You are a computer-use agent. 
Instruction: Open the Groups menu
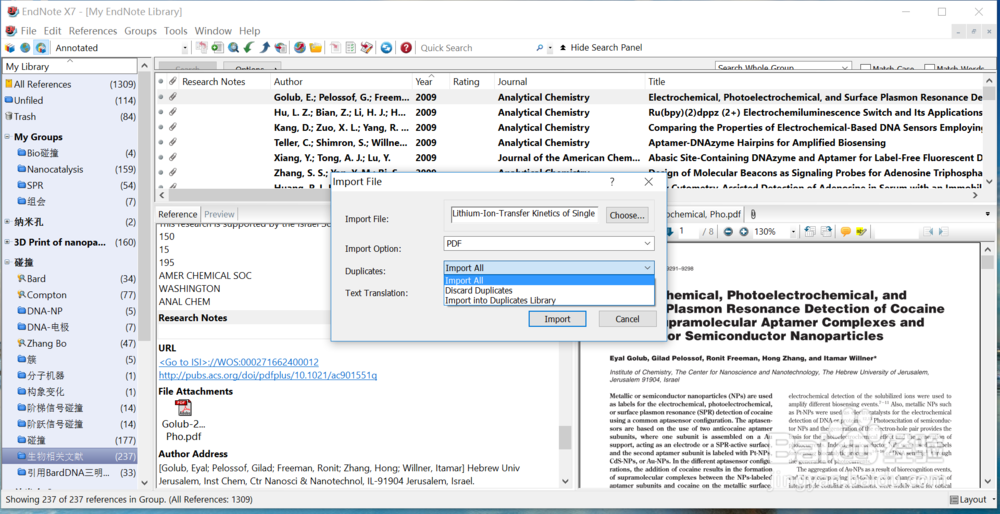[140, 31]
